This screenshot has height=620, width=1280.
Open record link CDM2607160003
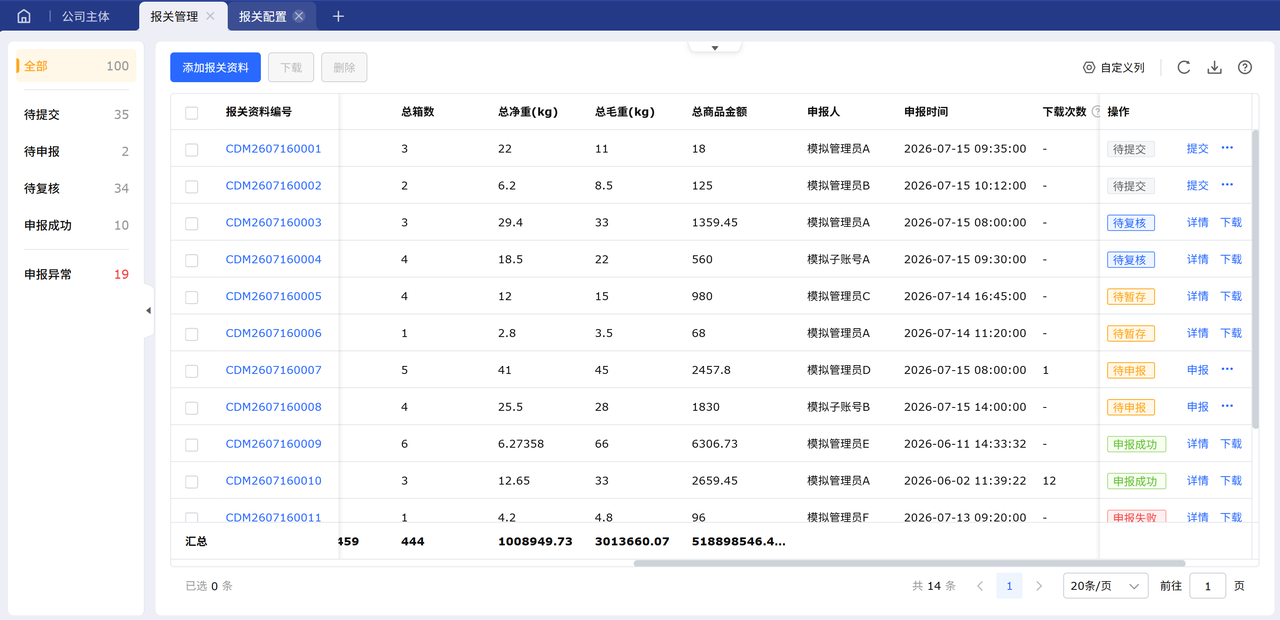tap(273, 222)
